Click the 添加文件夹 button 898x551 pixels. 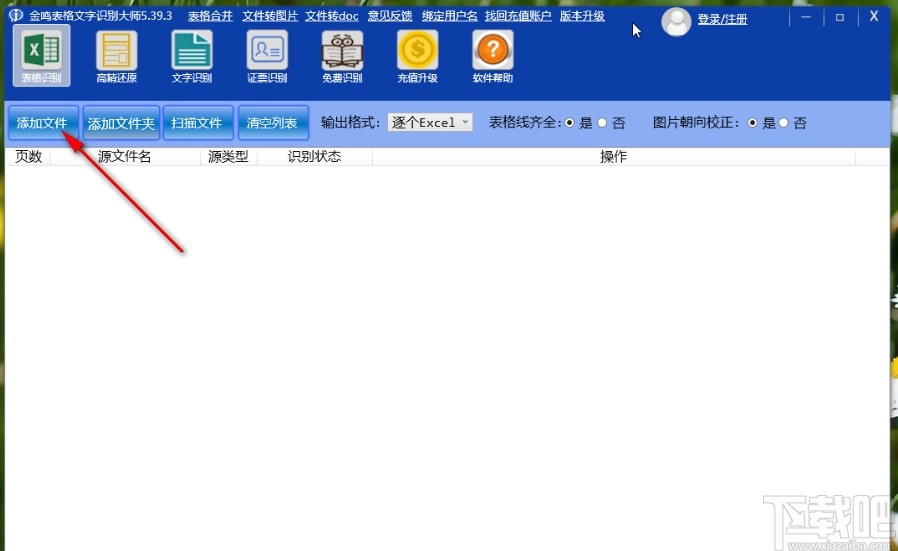coord(121,123)
